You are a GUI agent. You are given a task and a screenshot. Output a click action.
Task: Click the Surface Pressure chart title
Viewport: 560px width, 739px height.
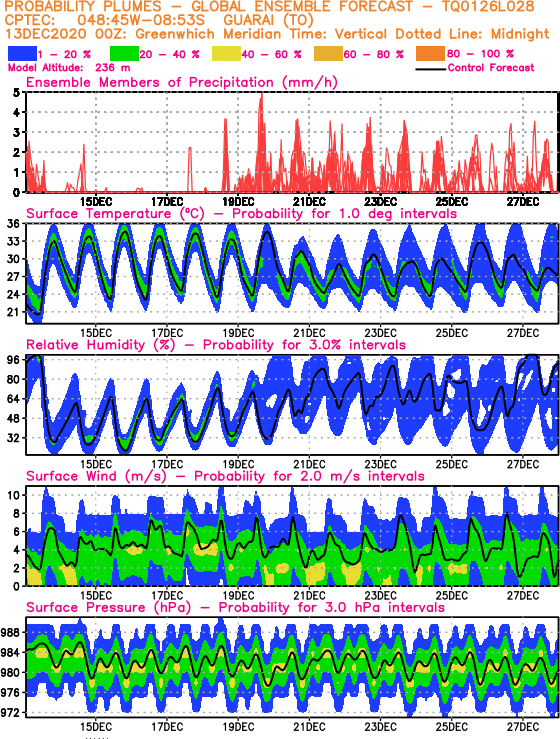[235, 608]
